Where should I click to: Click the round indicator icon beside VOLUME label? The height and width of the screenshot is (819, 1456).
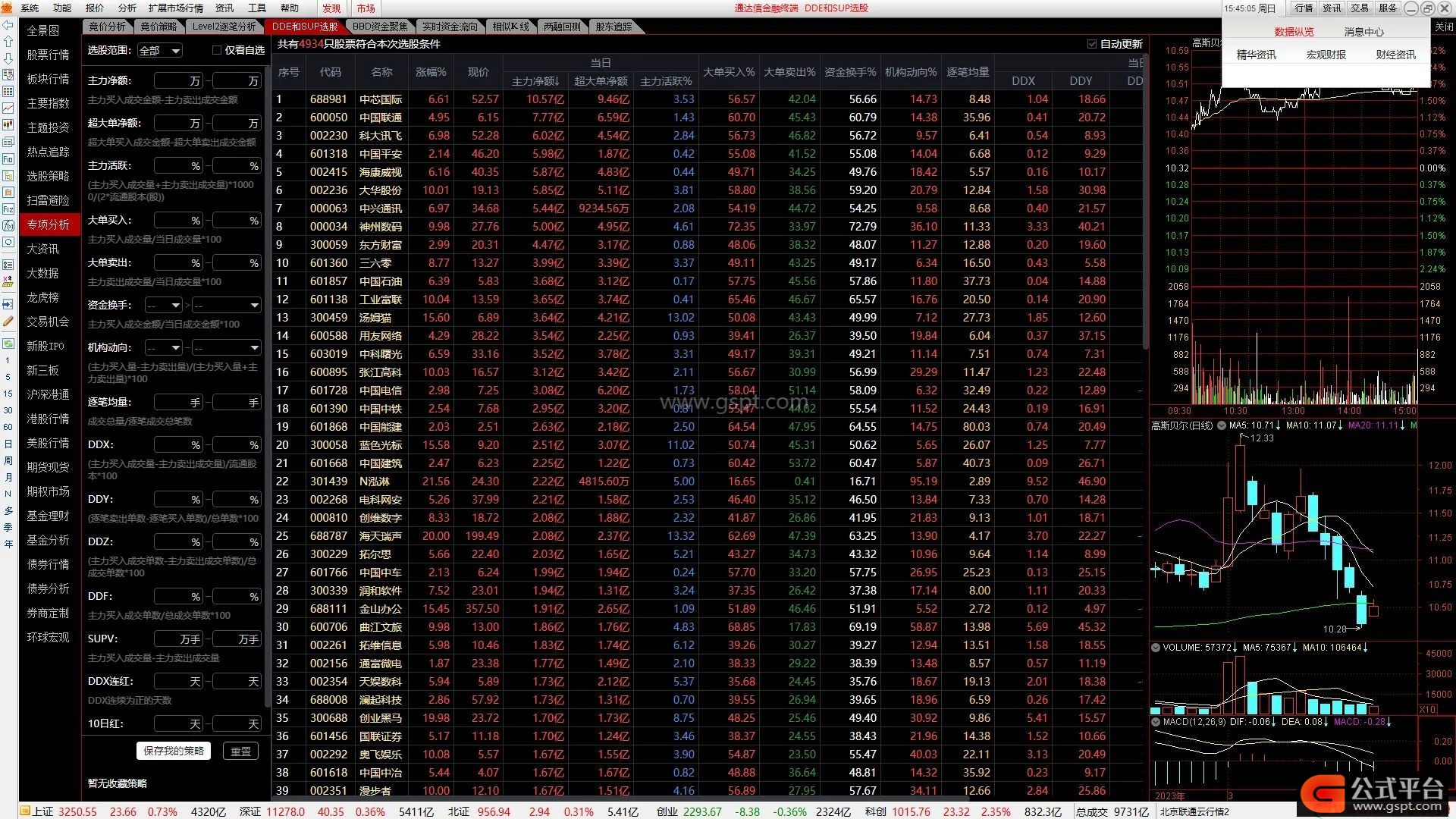[1156, 648]
